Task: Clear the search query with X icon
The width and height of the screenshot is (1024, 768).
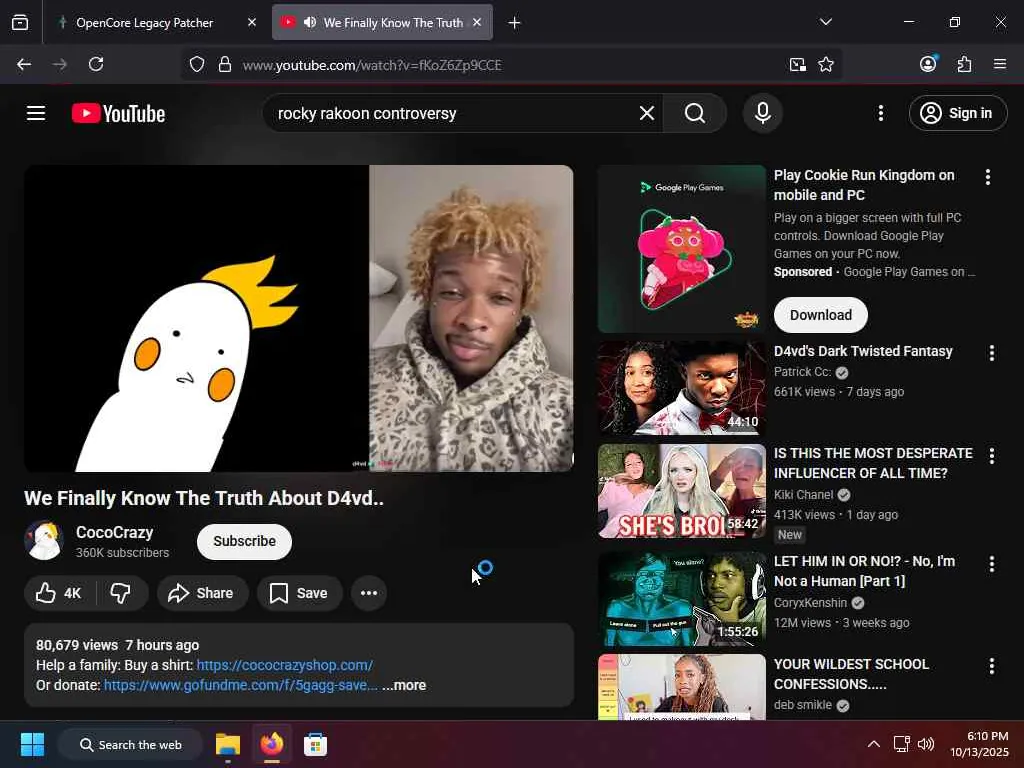Action: point(647,113)
